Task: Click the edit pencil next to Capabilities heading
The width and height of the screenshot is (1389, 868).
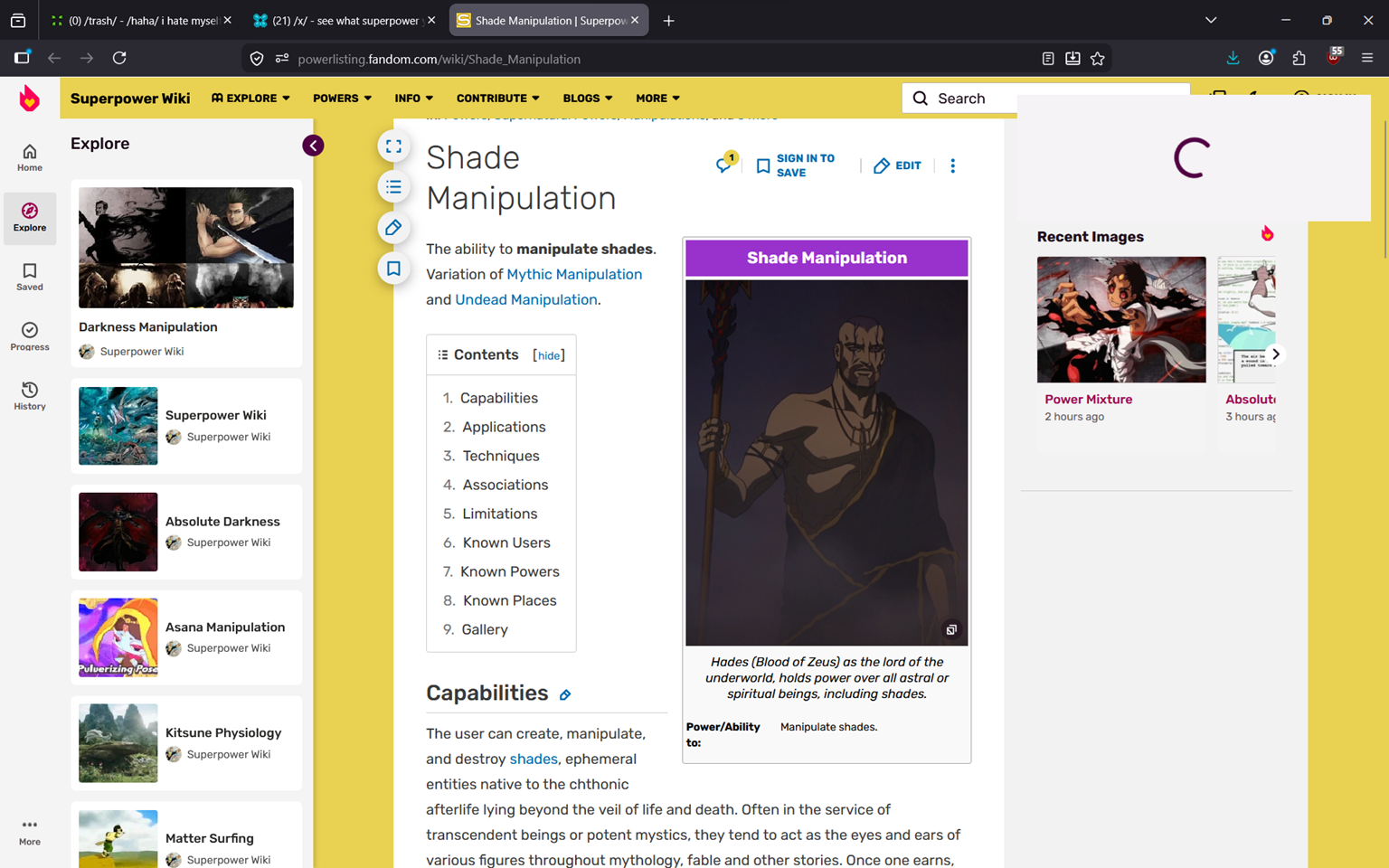Action: tap(565, 694)
